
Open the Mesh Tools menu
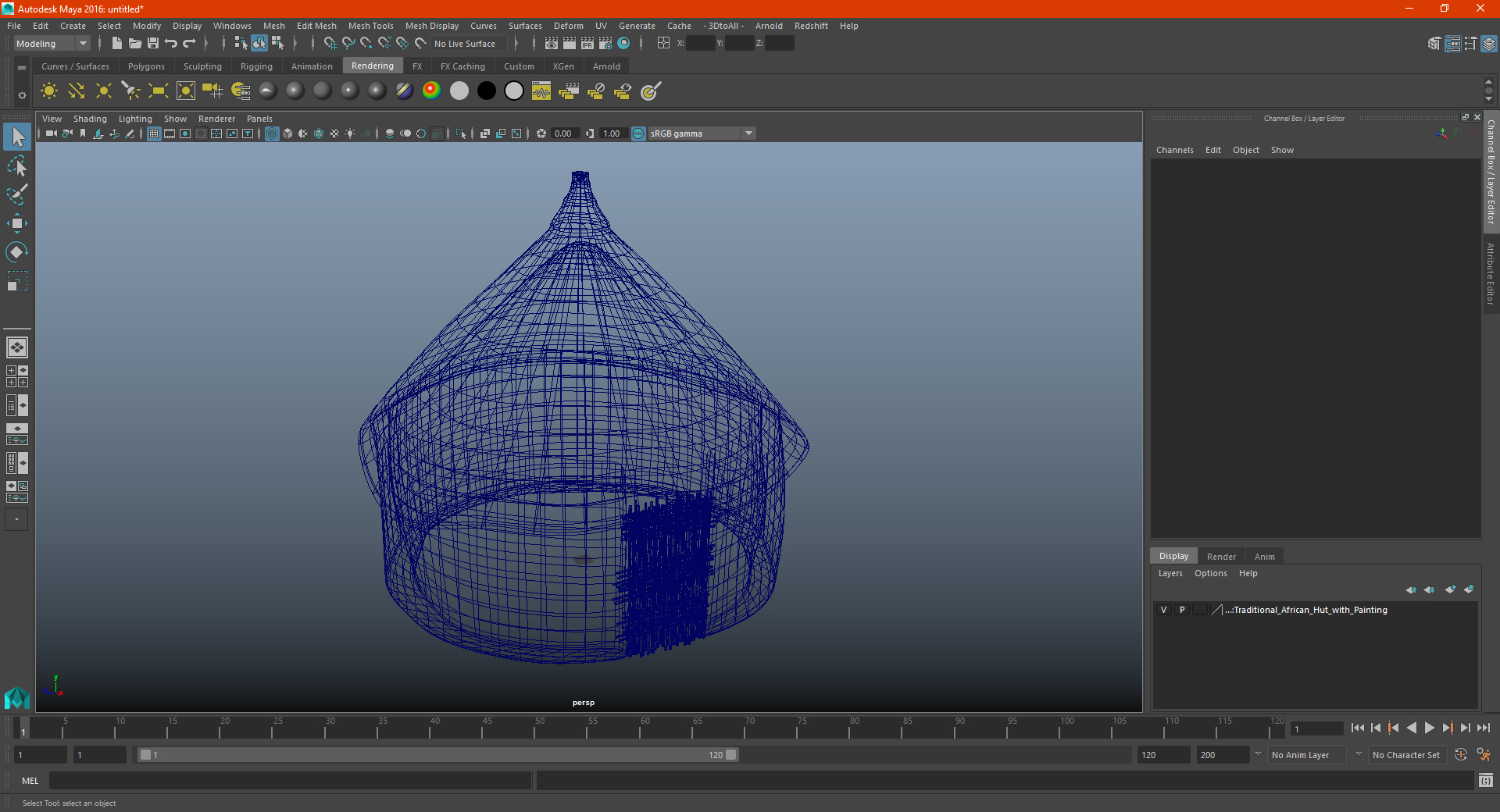point(371,26)
